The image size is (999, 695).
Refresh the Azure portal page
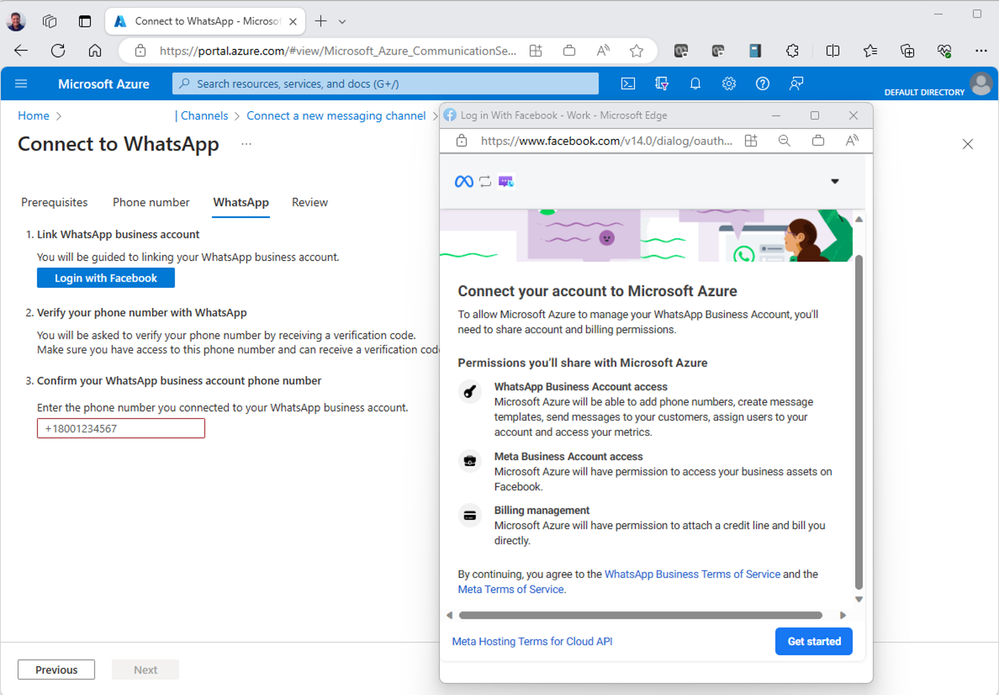click(x=58, y=51)
